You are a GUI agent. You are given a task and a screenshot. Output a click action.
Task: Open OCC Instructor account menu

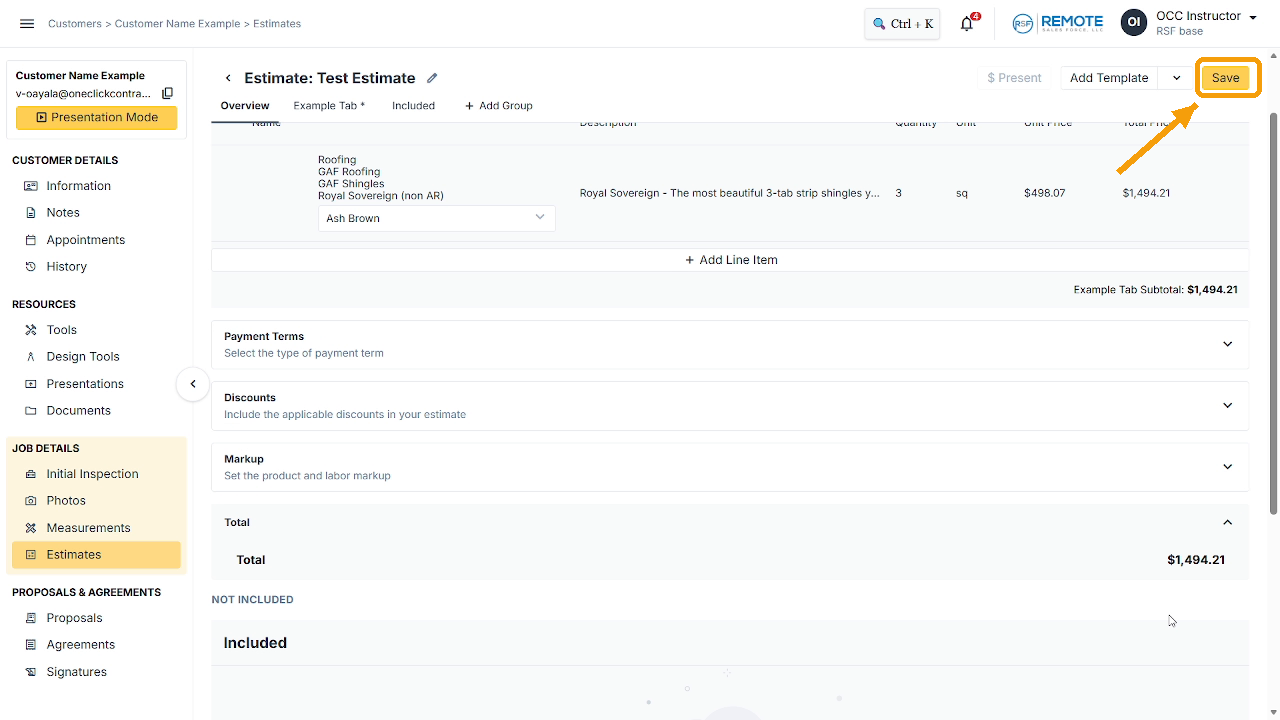coord(1206,23)
